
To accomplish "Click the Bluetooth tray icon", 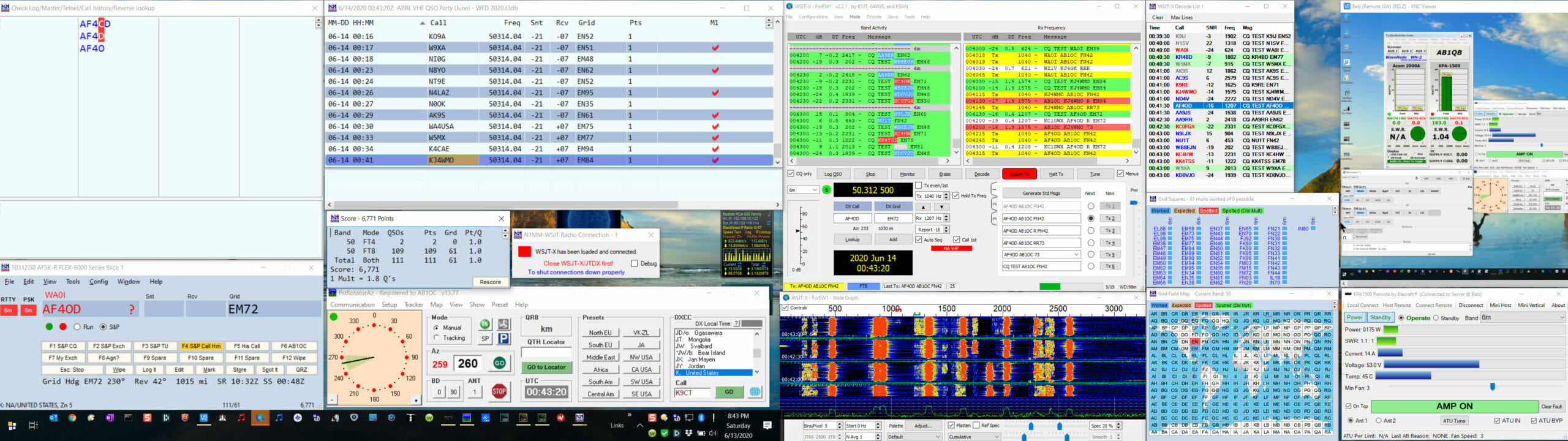I will pos(701,418).
